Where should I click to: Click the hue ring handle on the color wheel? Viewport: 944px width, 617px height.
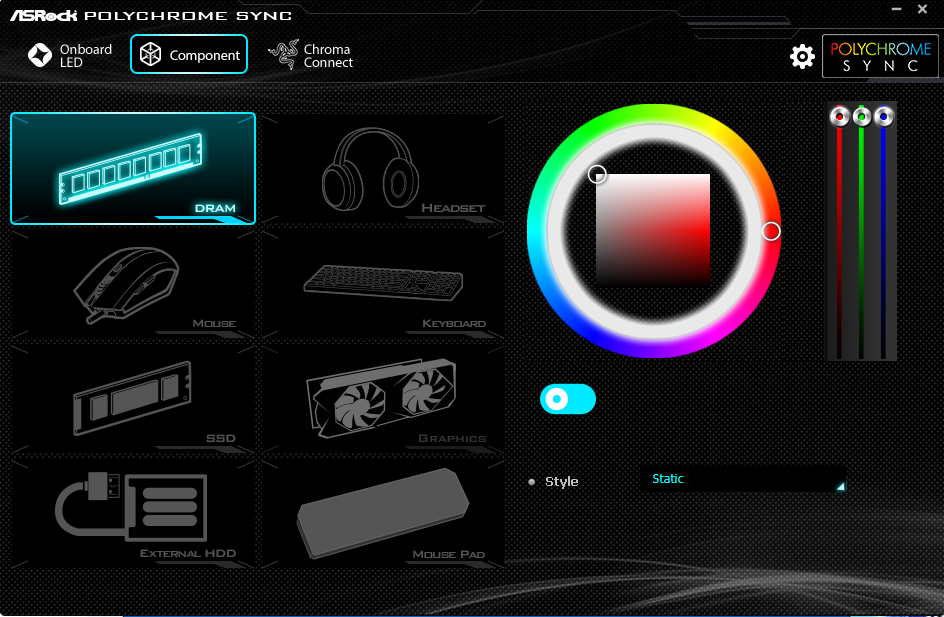(x=771, y=231)
